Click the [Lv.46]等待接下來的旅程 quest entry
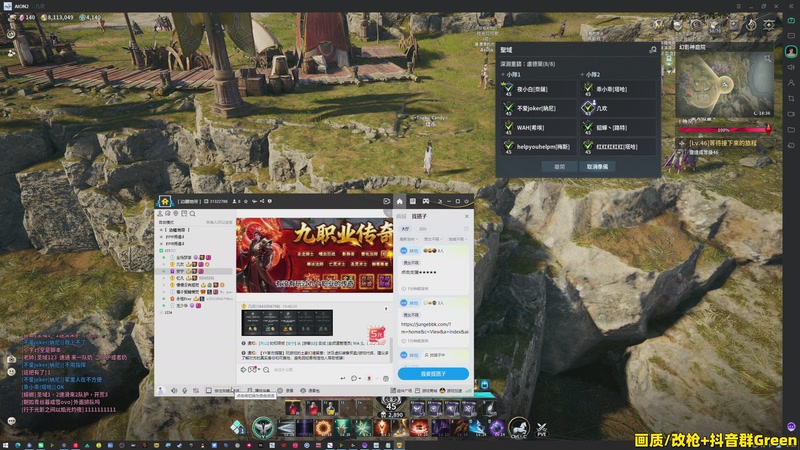 pos(723,143)
